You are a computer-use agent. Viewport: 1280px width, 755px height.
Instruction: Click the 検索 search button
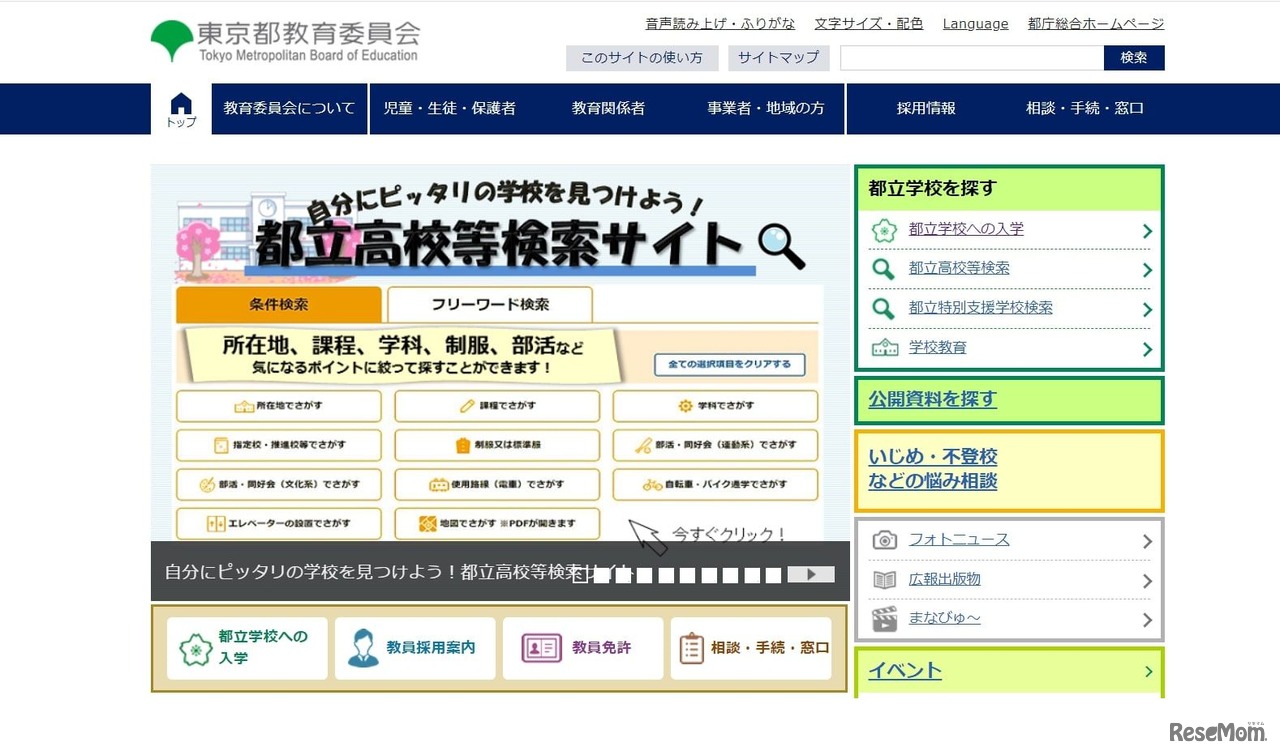[x=1134, y=58]
